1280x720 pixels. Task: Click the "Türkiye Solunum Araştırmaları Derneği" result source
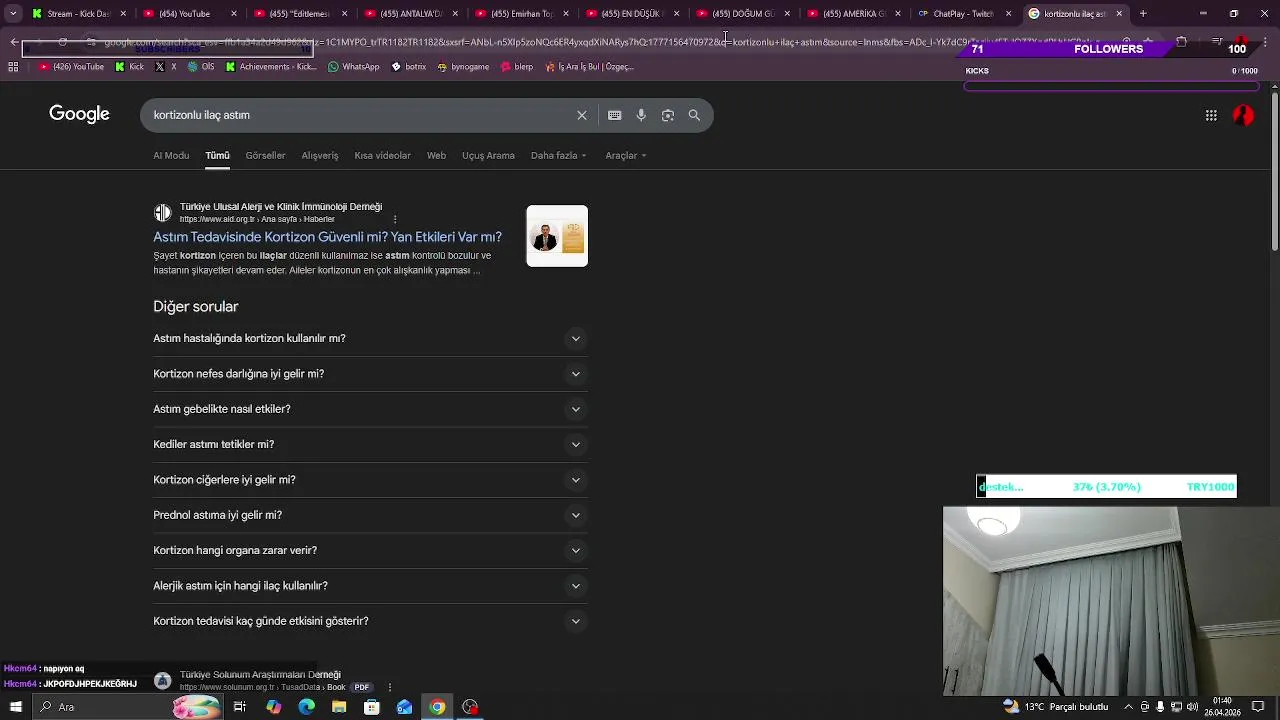[260, 675]
